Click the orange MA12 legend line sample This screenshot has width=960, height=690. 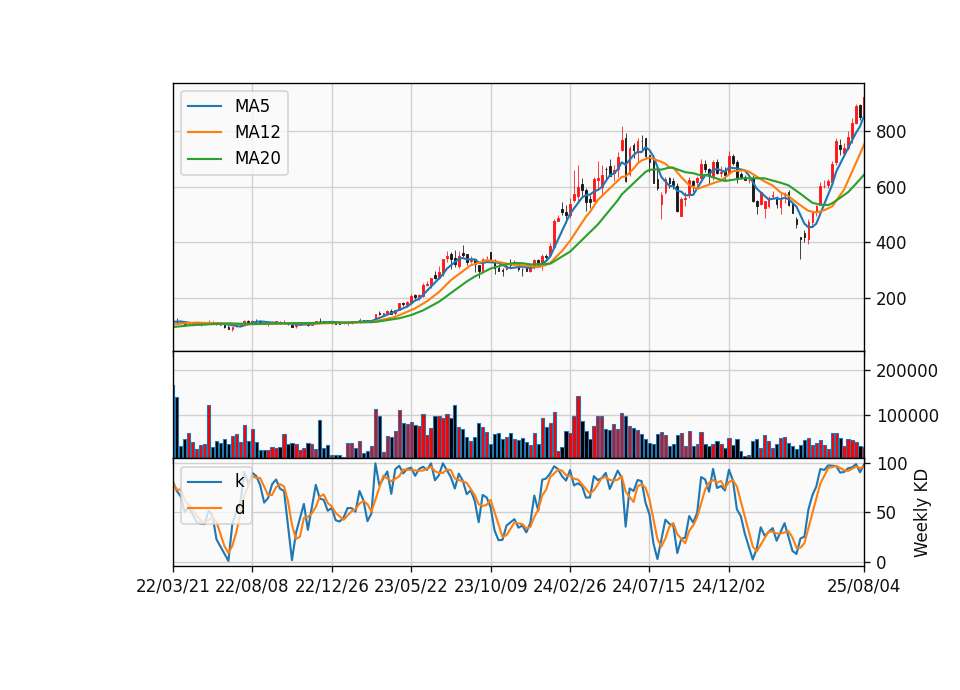(204, 132)
